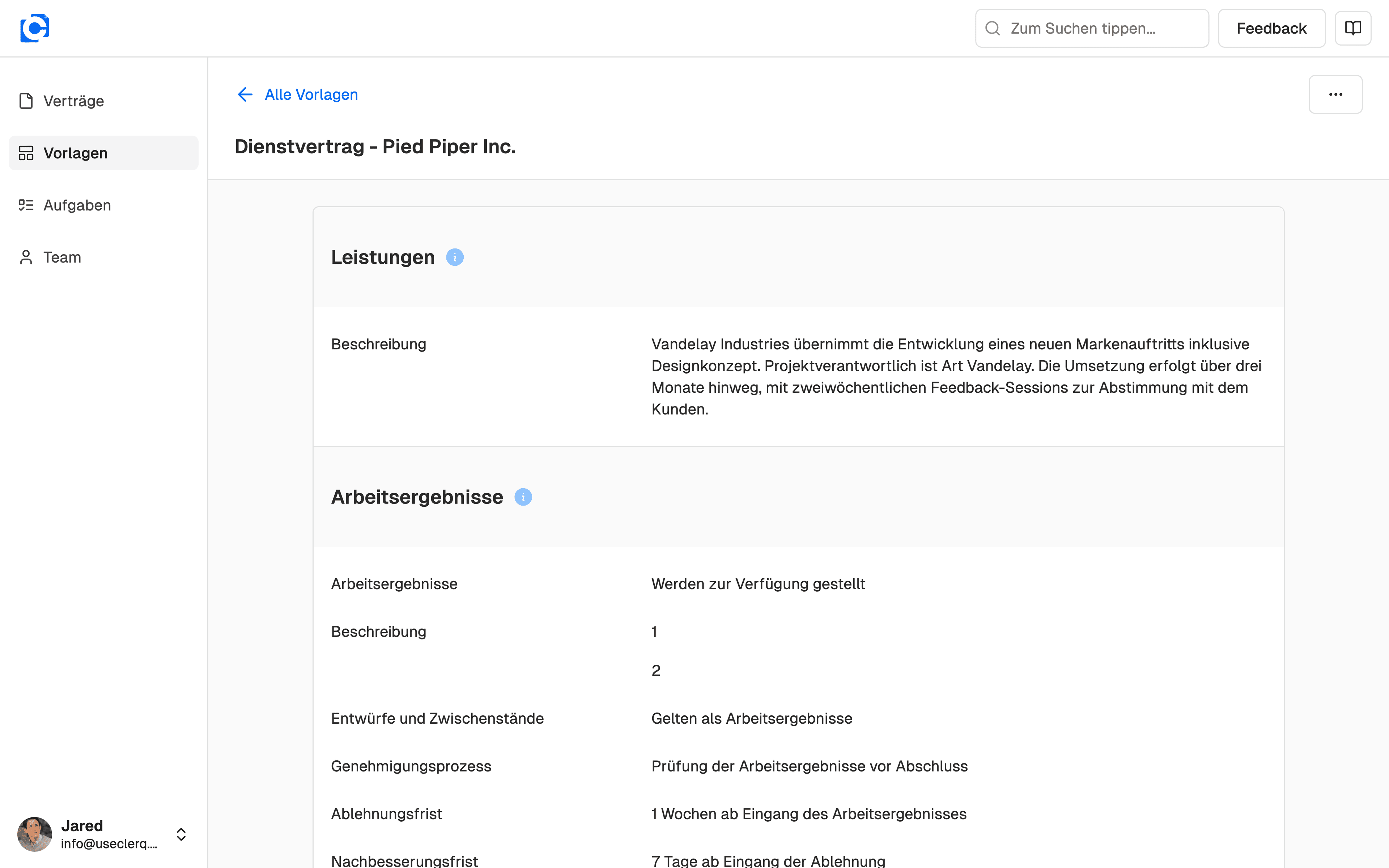Click the Clerq logo in top left
The width and height of the screenshot is (1389, 868).
[x=34, y=27]
